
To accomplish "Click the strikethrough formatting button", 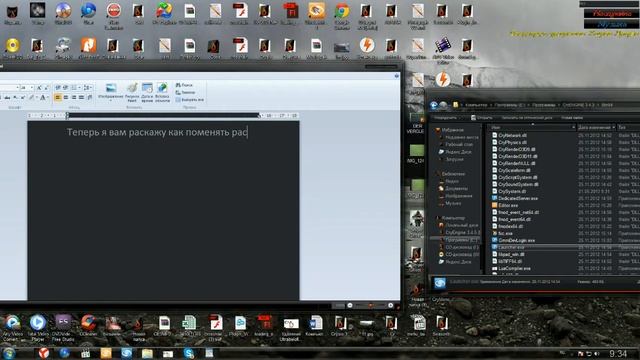I will [x=7, y=97].
